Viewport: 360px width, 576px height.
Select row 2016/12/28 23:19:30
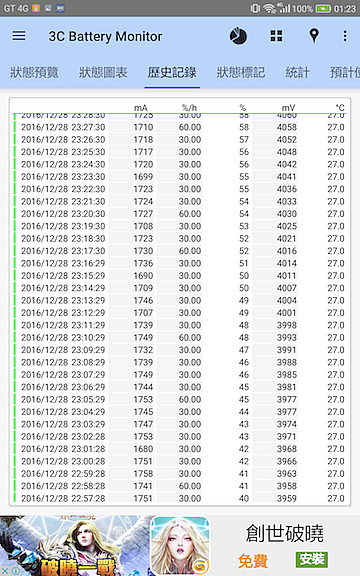click(x=180, y=226)
